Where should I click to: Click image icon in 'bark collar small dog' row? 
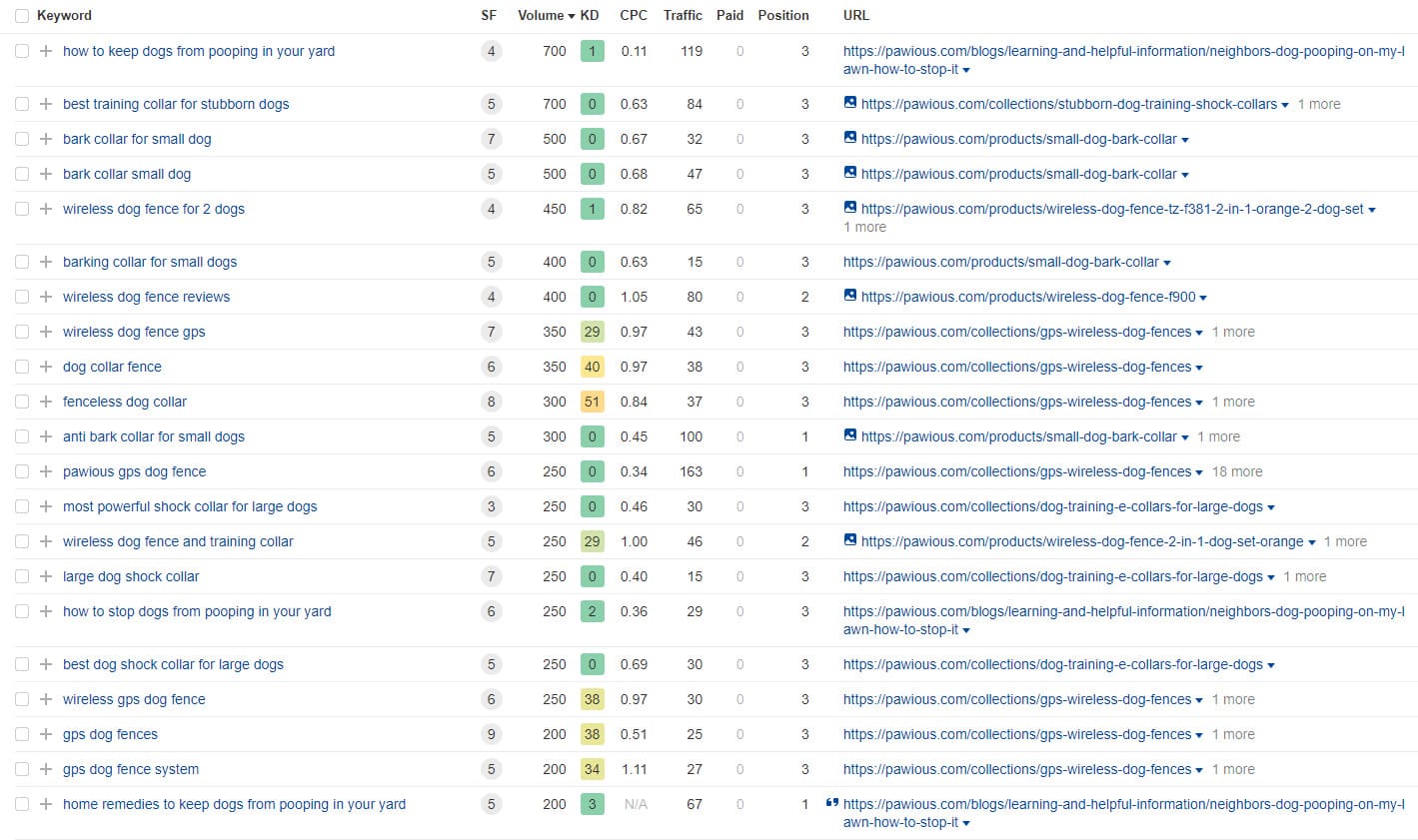pyautogui.click(x=850, y=173)
